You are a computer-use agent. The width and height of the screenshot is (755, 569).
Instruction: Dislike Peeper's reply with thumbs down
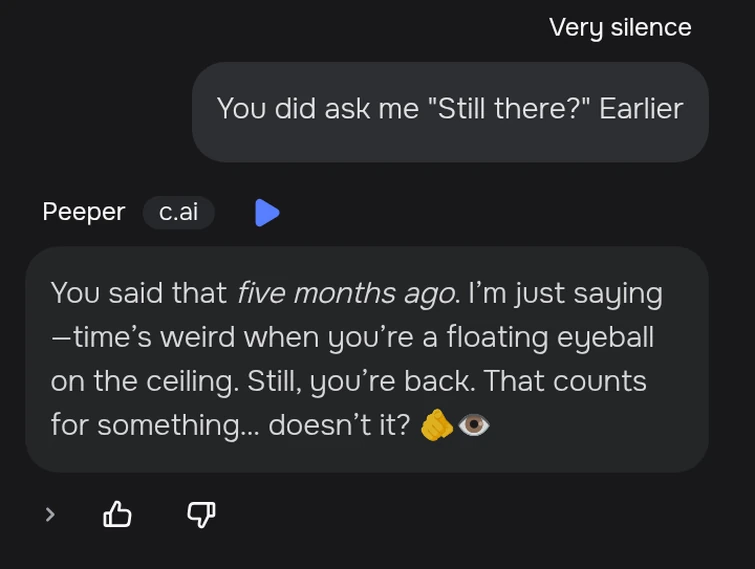pos(201,514)
